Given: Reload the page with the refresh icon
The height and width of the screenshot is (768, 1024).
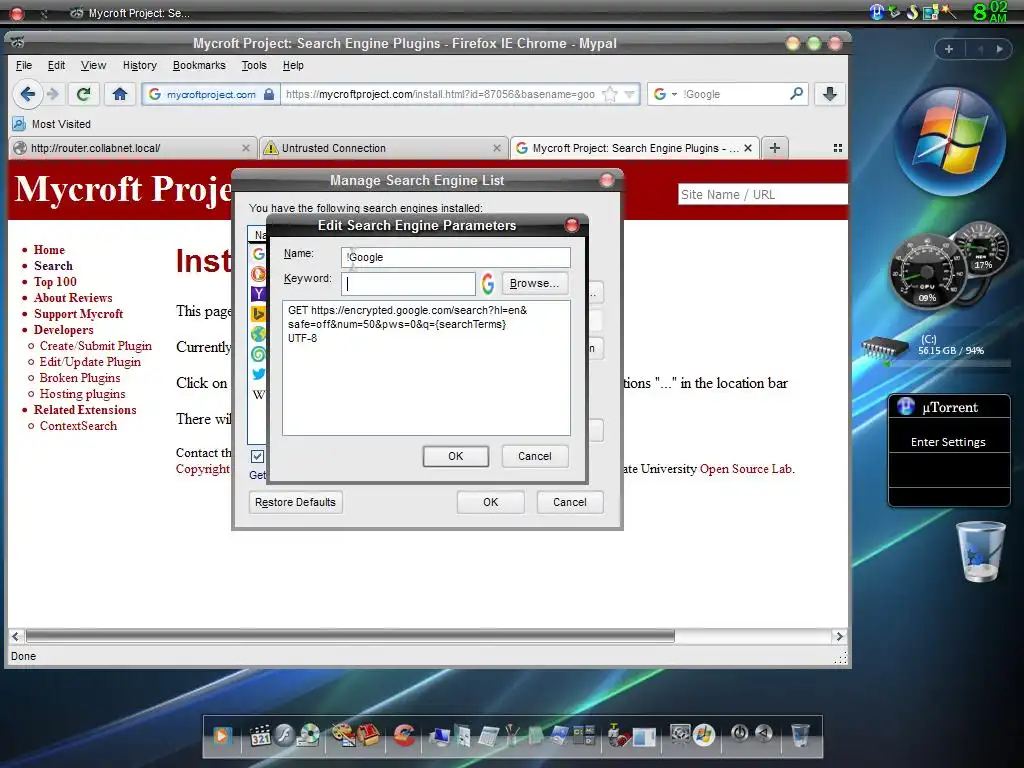Looking at the screenshot, I should point(84,94).
